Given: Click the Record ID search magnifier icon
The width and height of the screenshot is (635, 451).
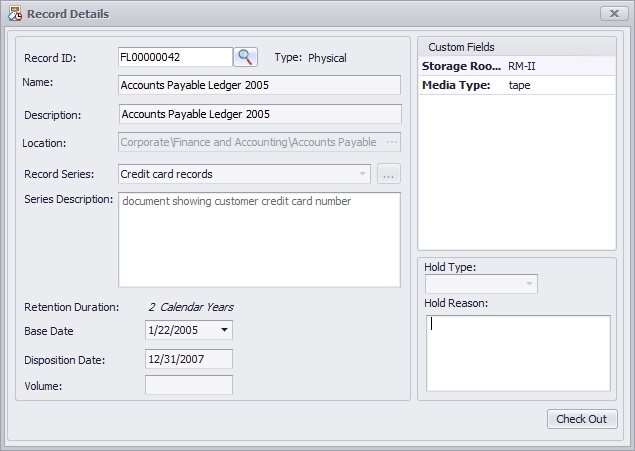Looking at the screenshot, I should coord(246,58).
